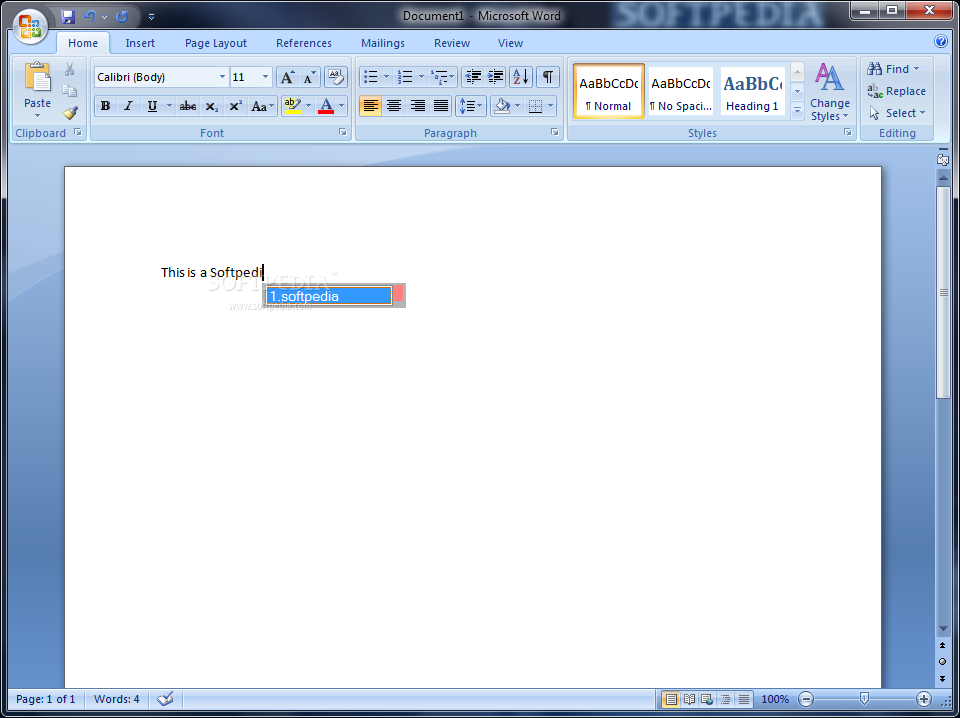Zoom out with minus button

point(806,699)
